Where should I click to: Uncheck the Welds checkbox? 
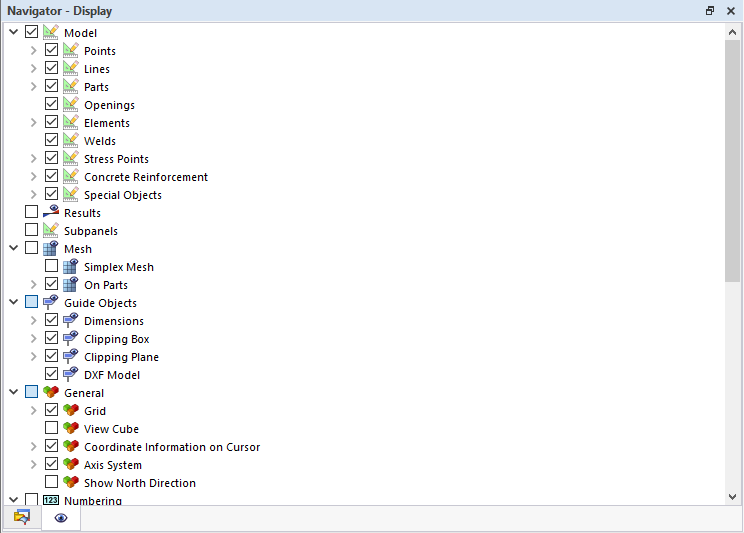pyautogui.click(x=51, y=140)
